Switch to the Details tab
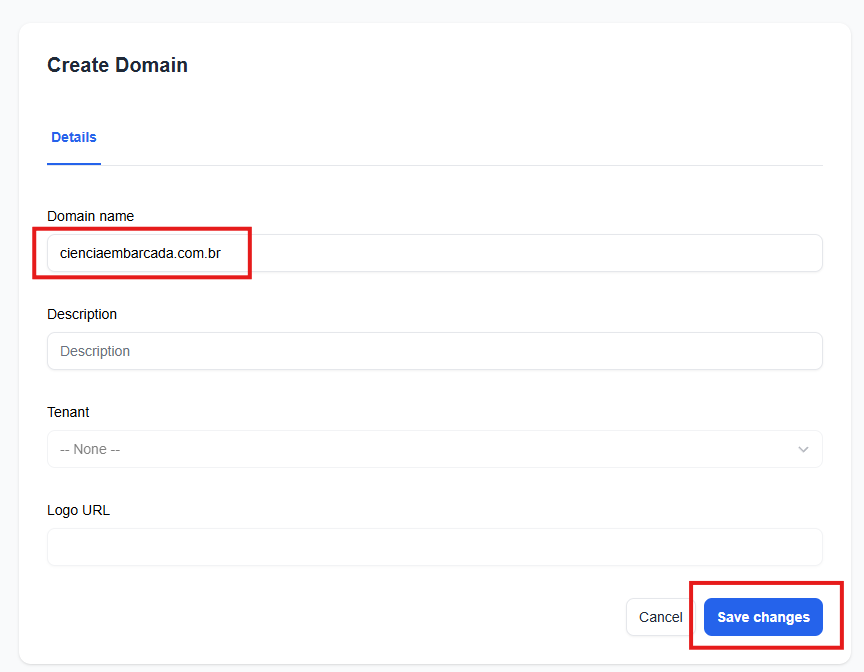The image size is (864, 672). [74, 137]
